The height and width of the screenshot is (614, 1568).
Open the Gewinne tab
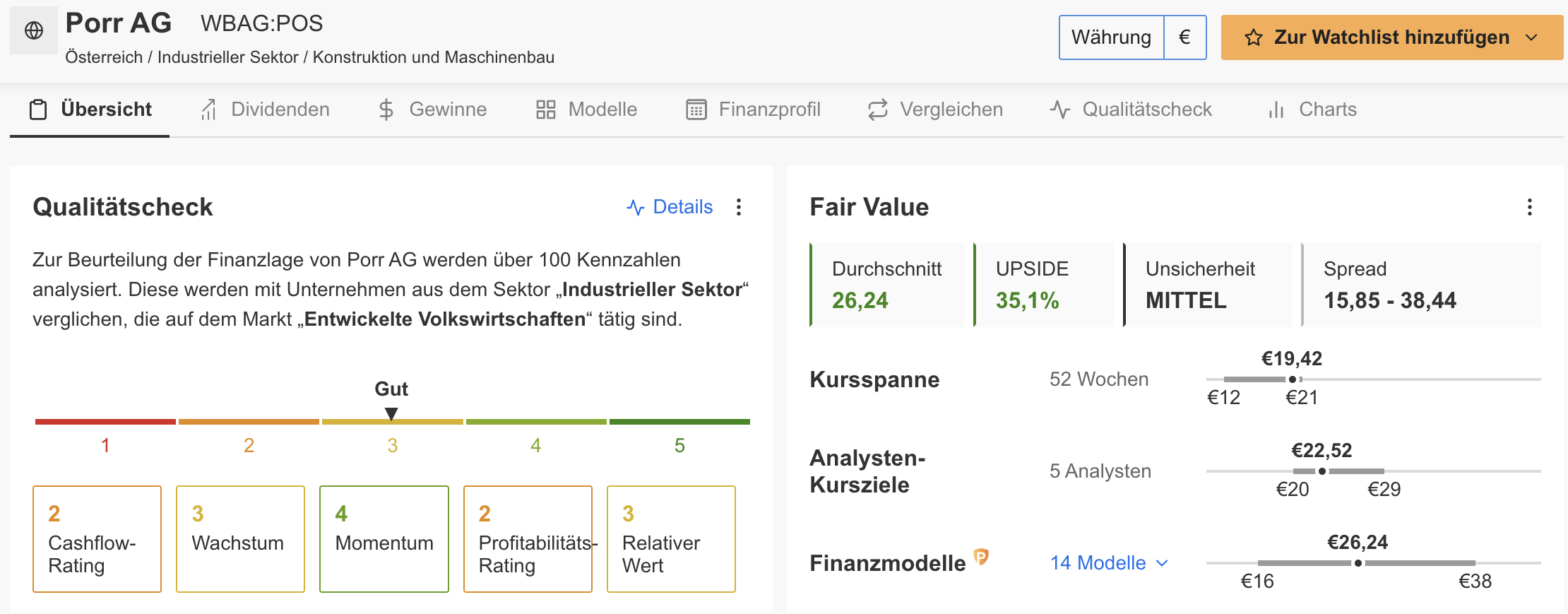[432, 110]
